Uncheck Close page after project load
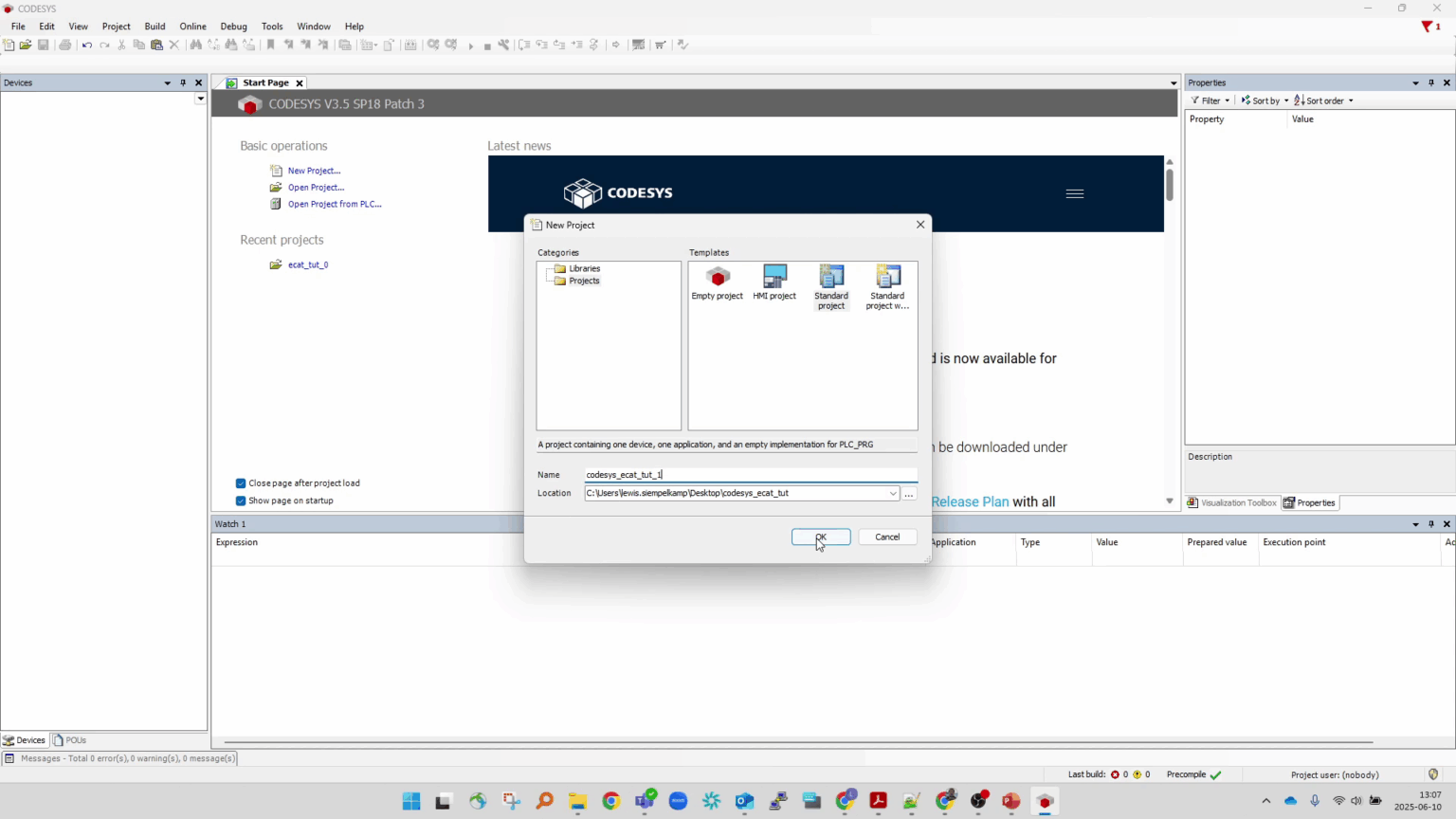 (241, 483)
